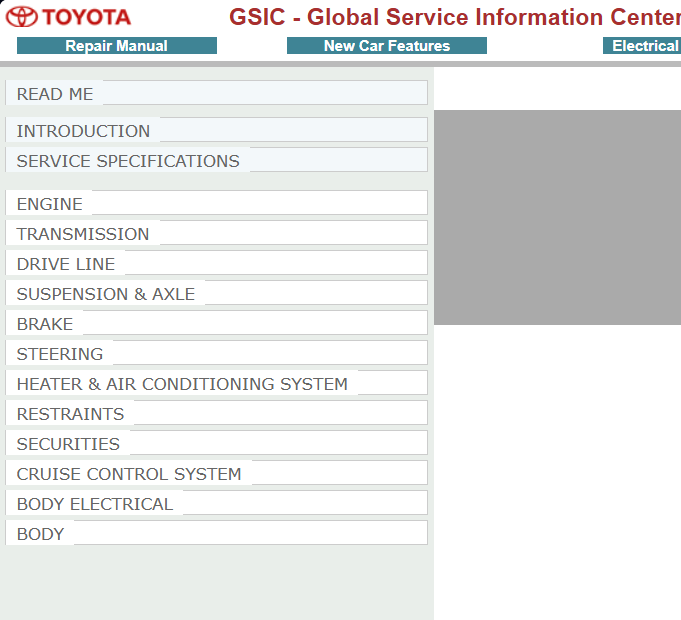Viewport: 681px width, 620px height.
Task: Open the New Car Features tab
Action: tap(387, 46)
